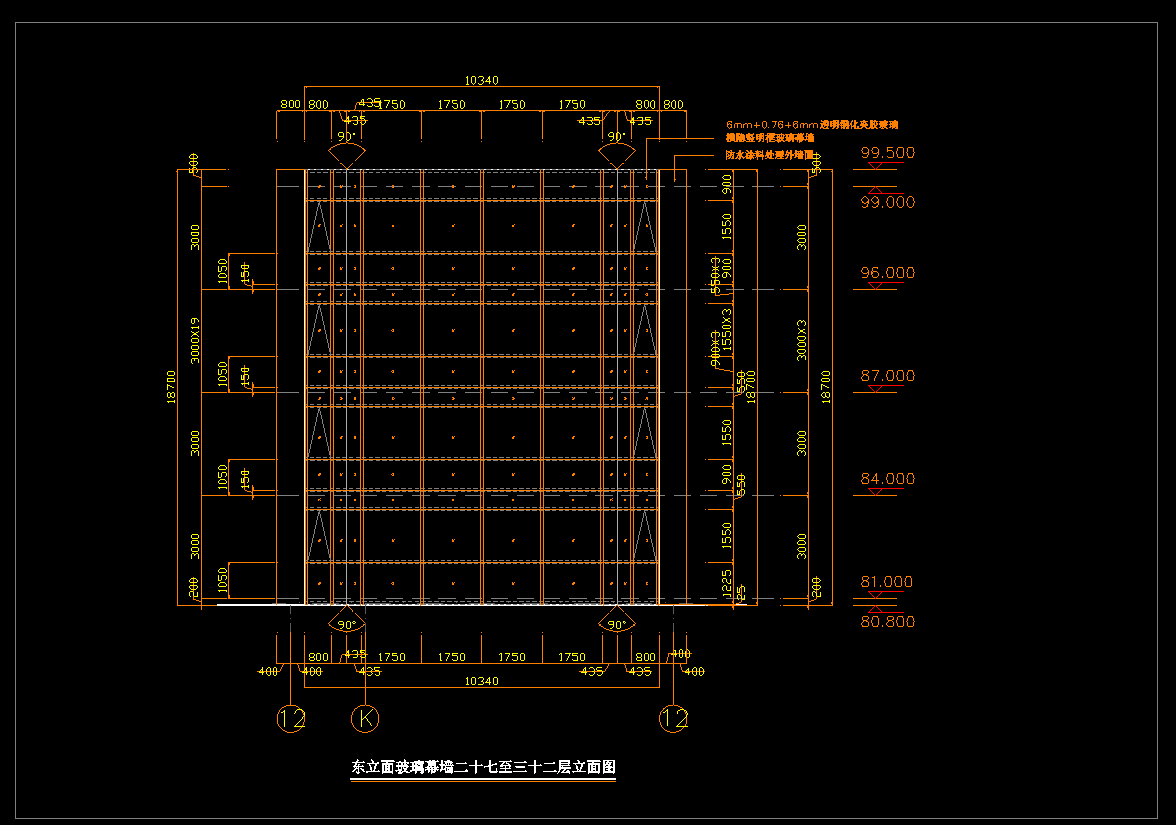
Task: Click the K grid axis bubble
Action: pyautogui.click(x=366, y=718)
